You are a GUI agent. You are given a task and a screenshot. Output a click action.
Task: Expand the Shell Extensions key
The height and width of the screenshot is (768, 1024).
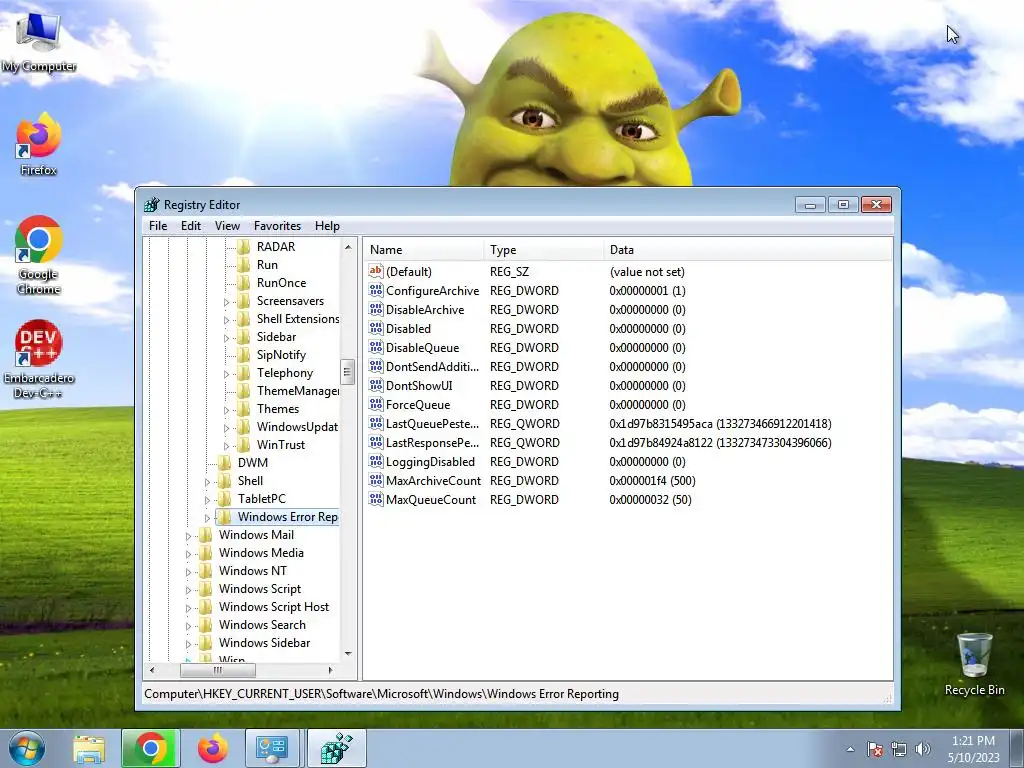227,320
